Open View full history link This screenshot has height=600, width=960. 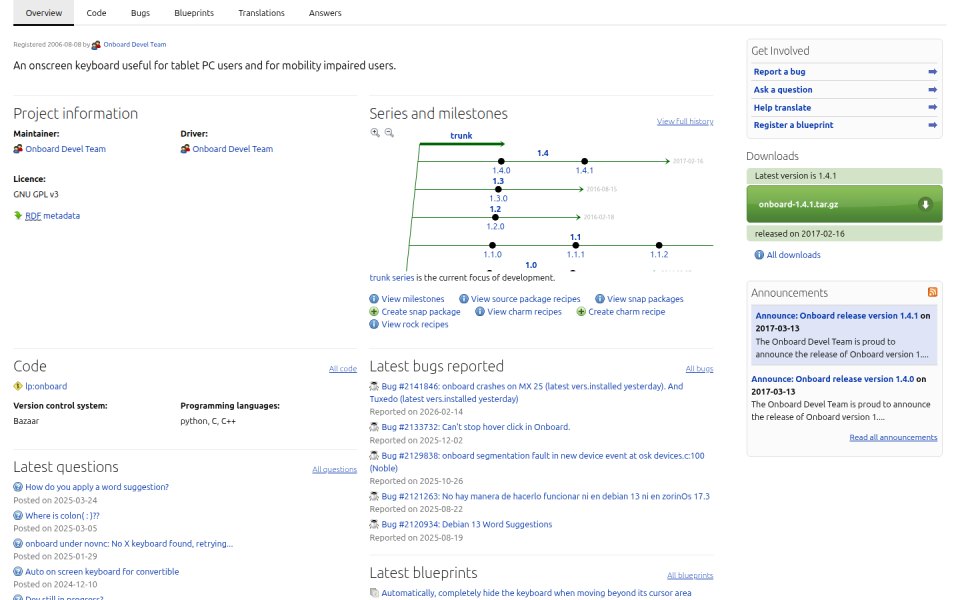(x=685, y=121)
